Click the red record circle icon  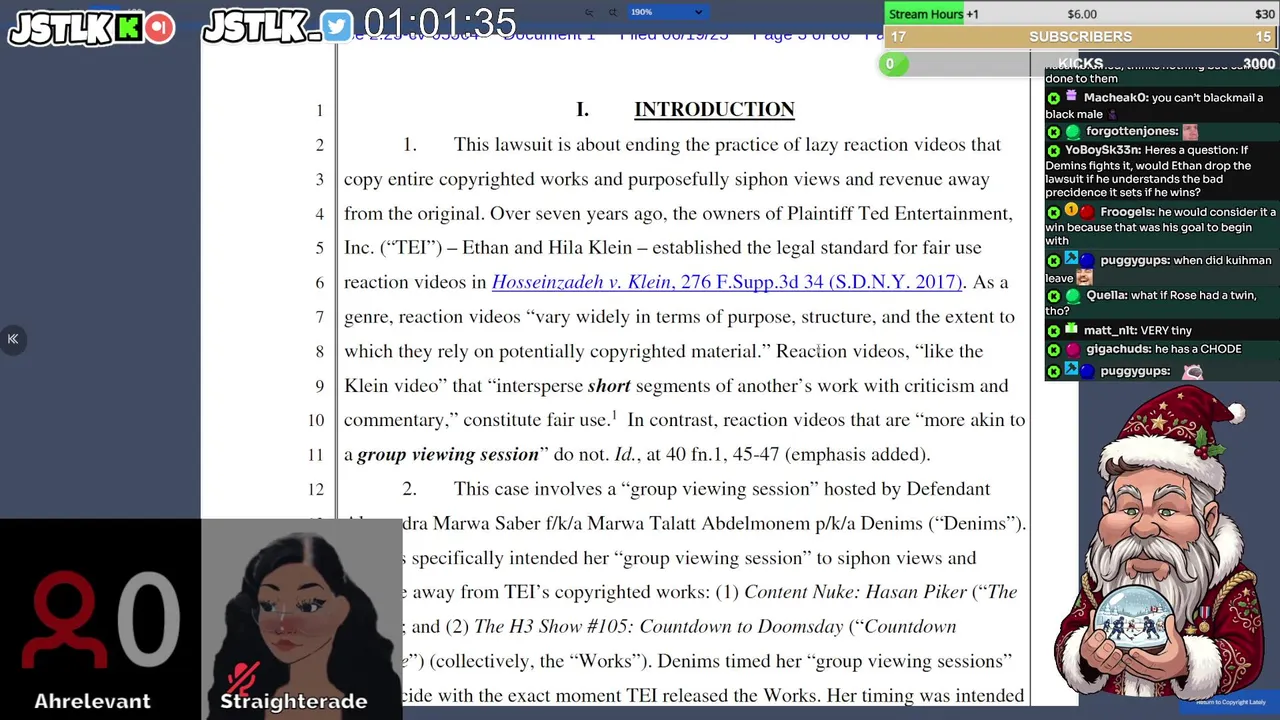pos(159,28)
